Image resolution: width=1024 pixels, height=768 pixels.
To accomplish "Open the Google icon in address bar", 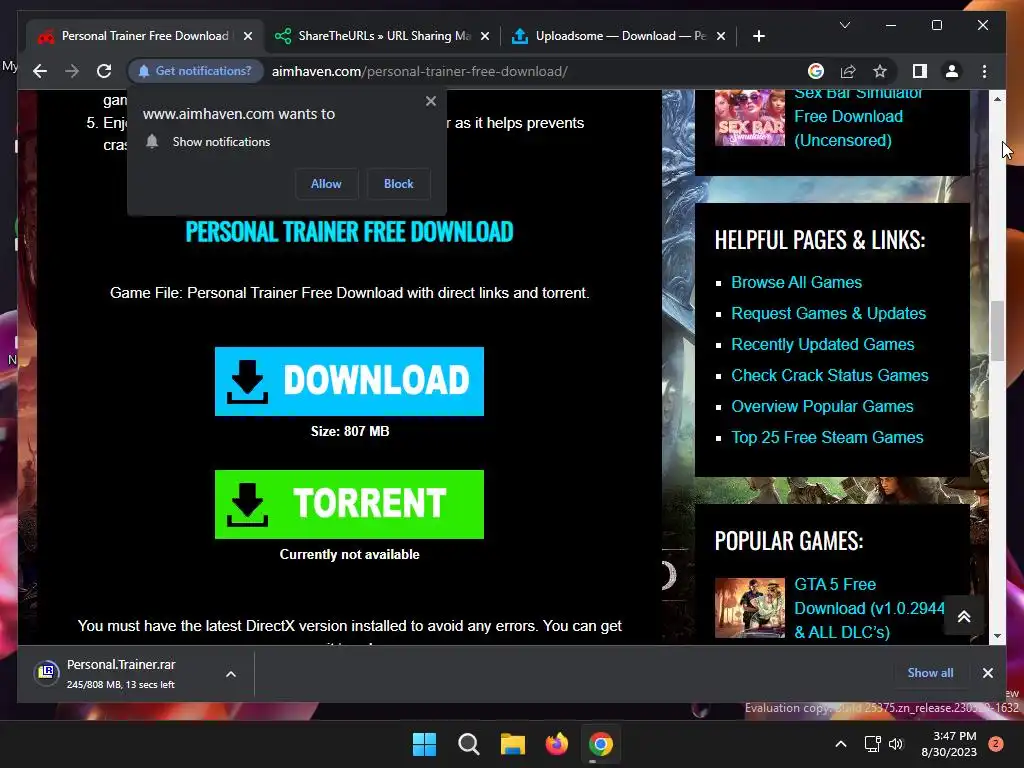I will tap(816, 71).
